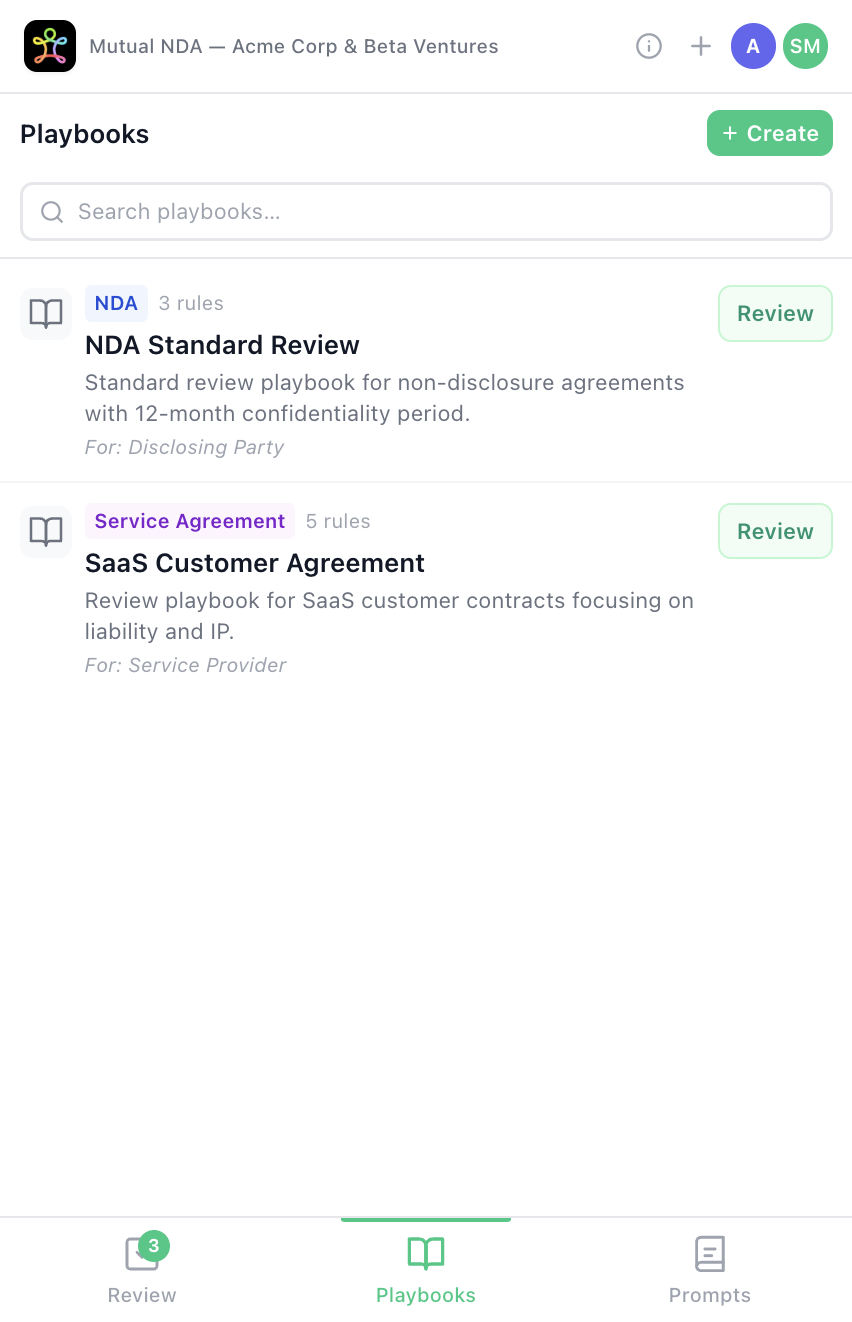The height and width of the screenshot is (1322, 852).
Task: Click the book icon beside SaaS Customer Agreement
Action: (x=46, y=532)
